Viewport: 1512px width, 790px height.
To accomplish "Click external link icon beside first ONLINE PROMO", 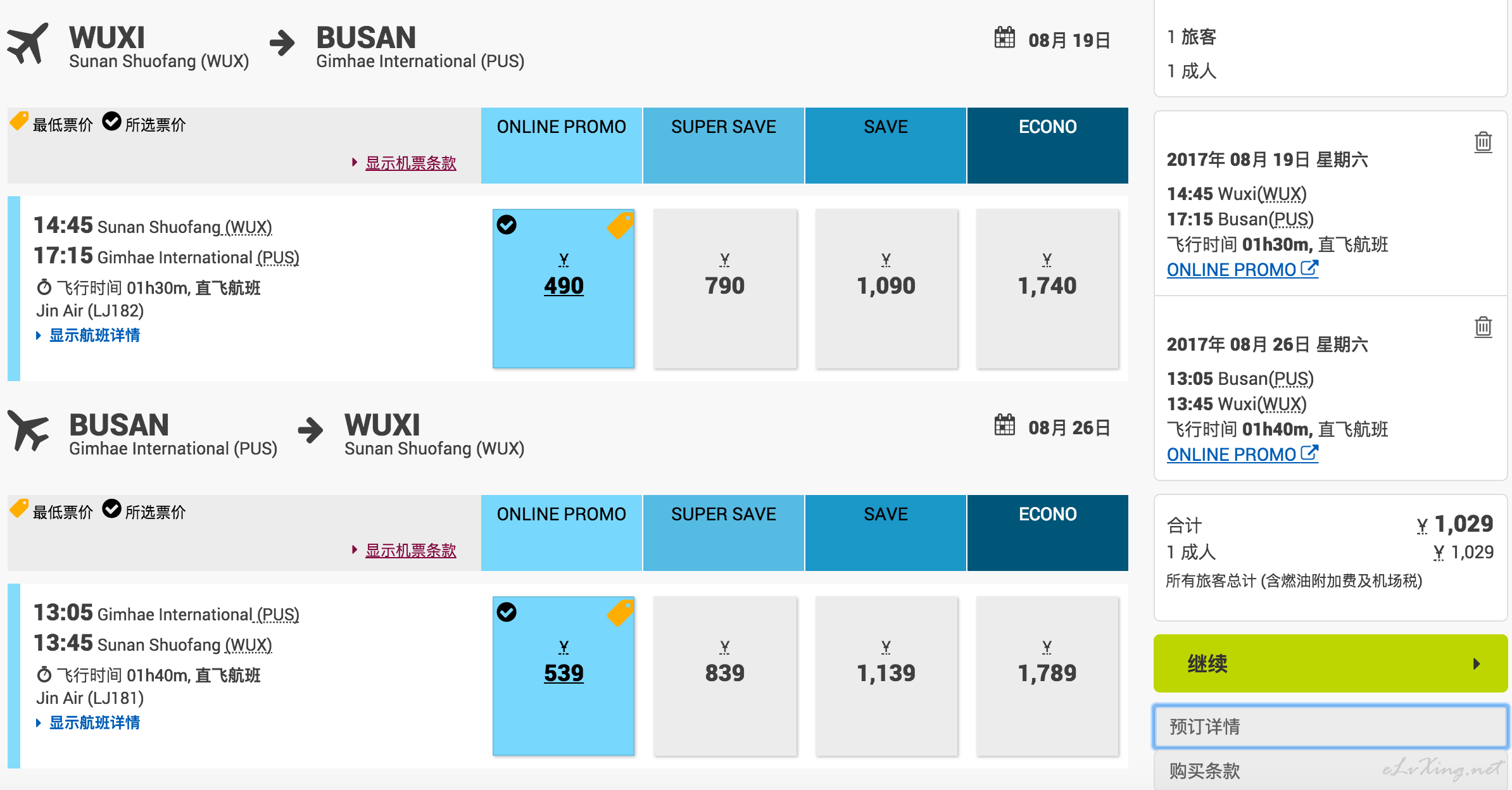I will click(1309, 268).
